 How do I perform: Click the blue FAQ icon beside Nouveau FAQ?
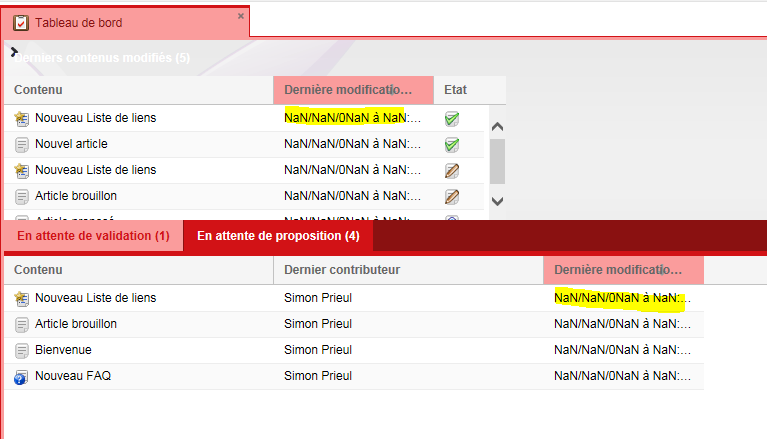22,376
